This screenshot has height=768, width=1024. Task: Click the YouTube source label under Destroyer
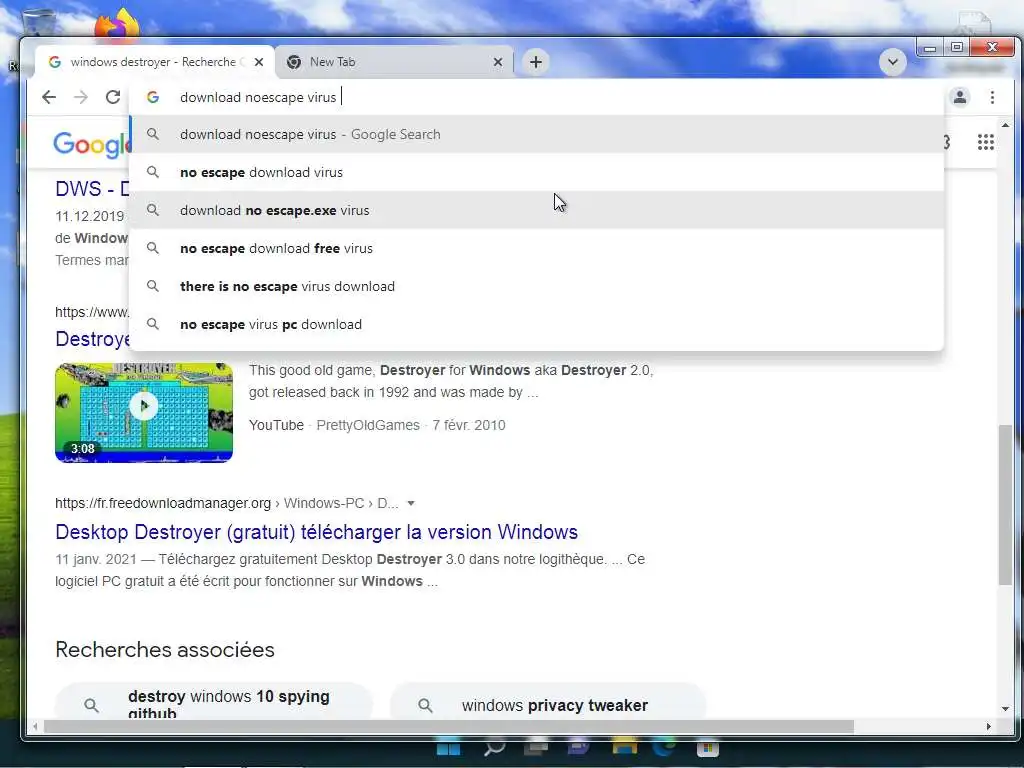coord(276,425)
